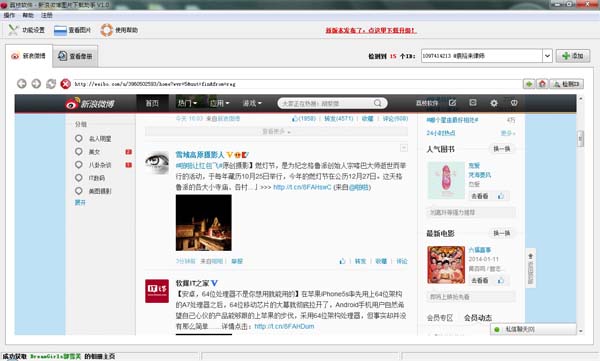
Task: Expand the 应用 (apps) dropdown in the Weibo navbar
Action: pos(220,103)
